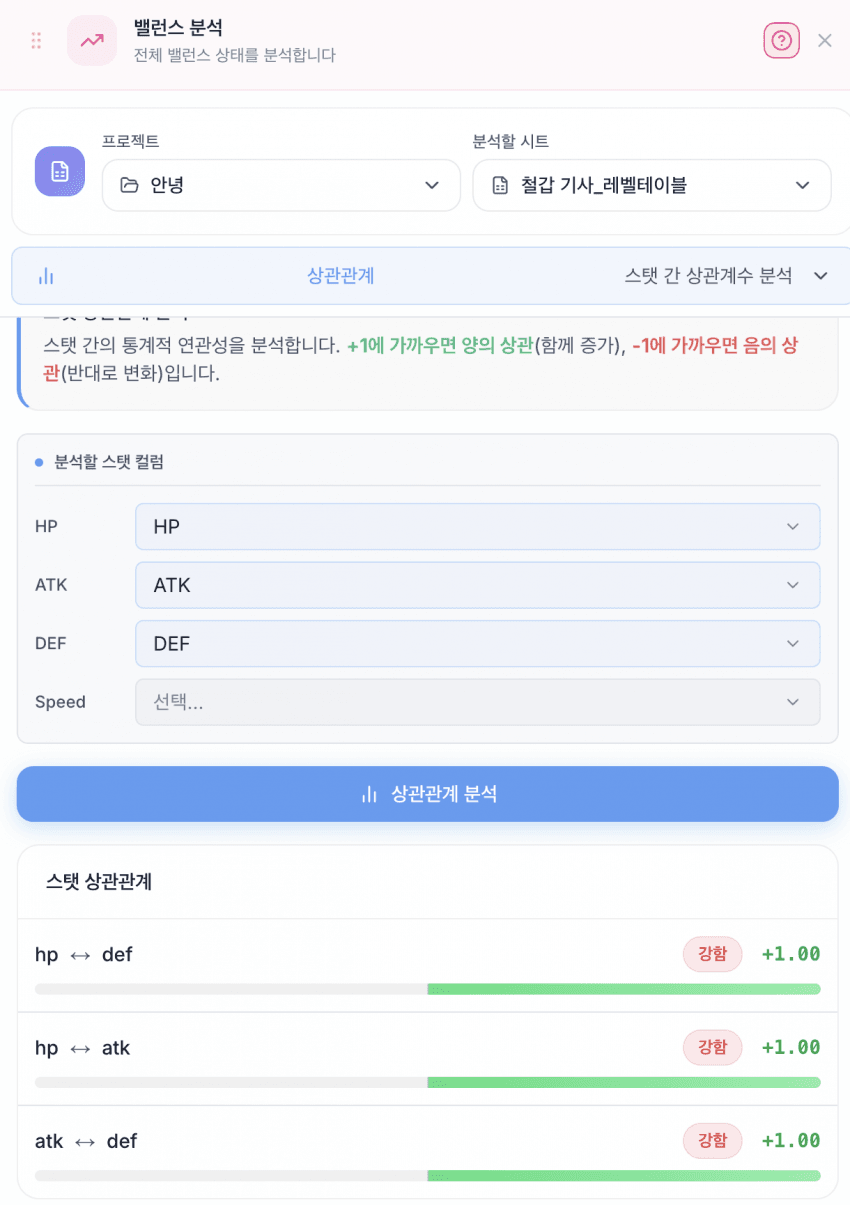Click the pink balance analysis trend icon
Image resolution: width=850 pixels, height=1205 pixels.
pos(92,41)
